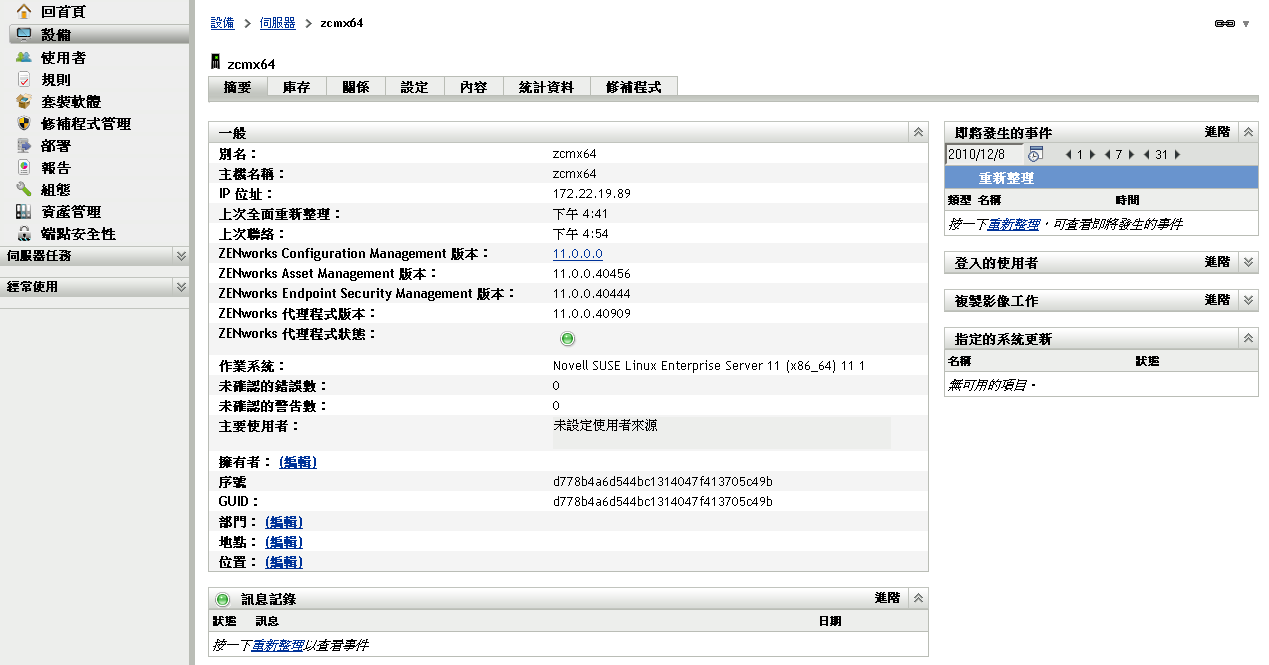Open the 修補程式 tab

tap(634, 87)
